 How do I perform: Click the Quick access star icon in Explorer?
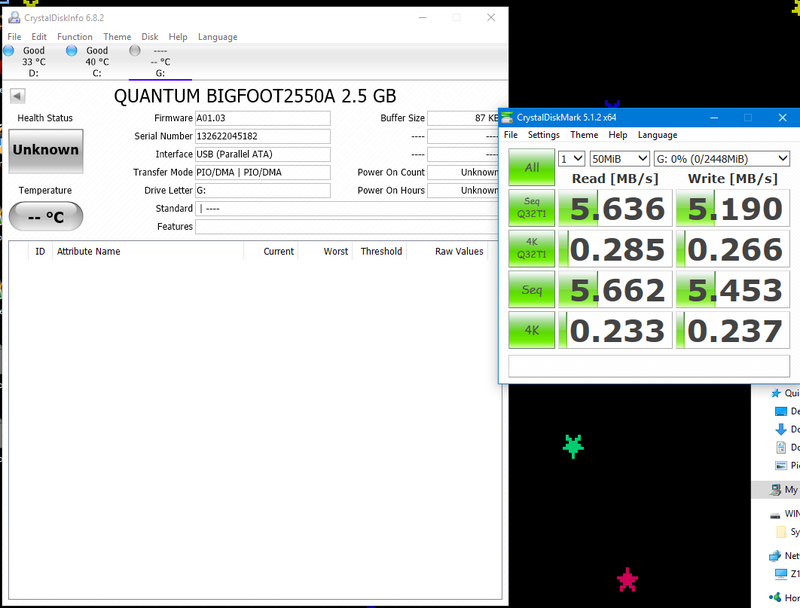pos(776,393)
